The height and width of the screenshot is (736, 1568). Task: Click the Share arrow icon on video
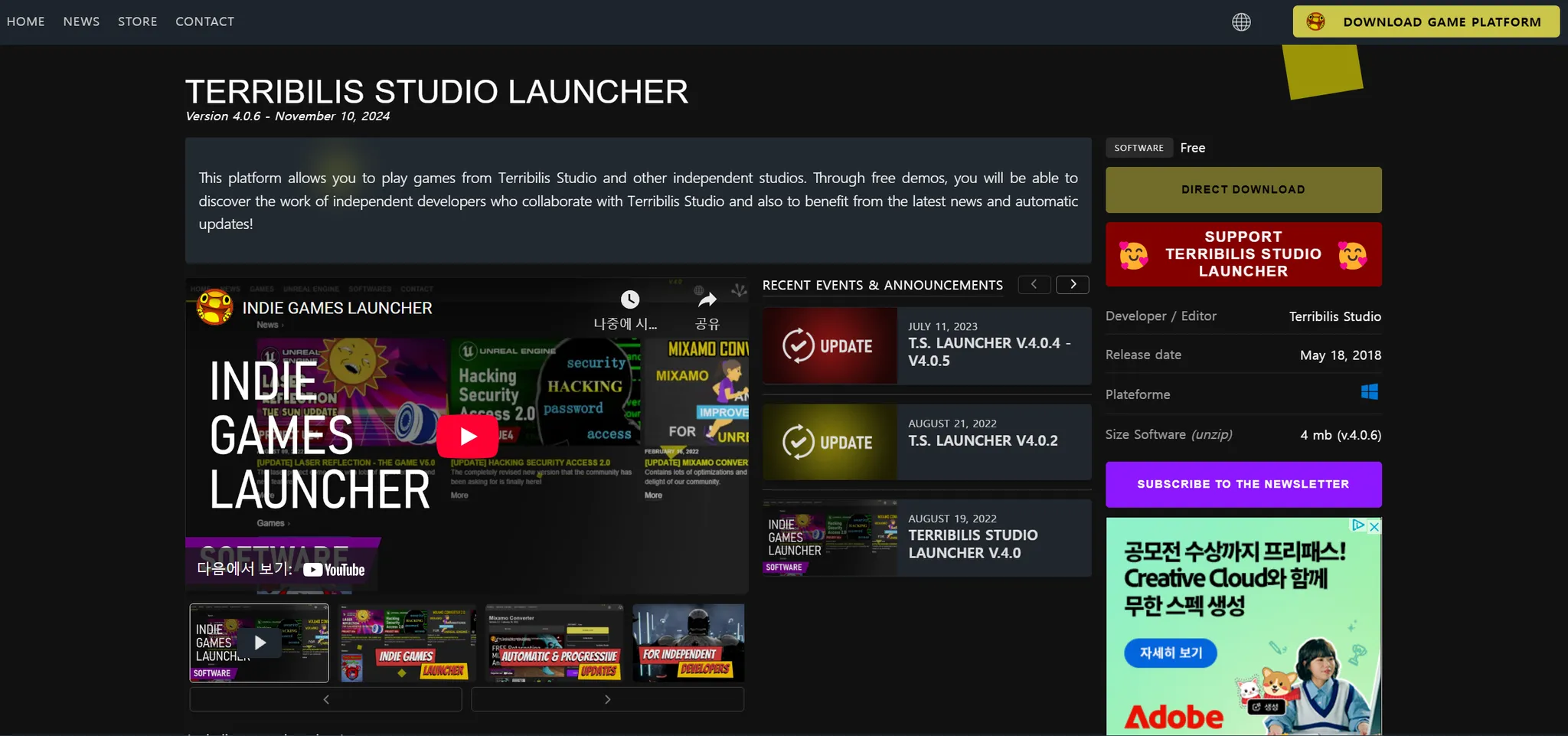707,299
